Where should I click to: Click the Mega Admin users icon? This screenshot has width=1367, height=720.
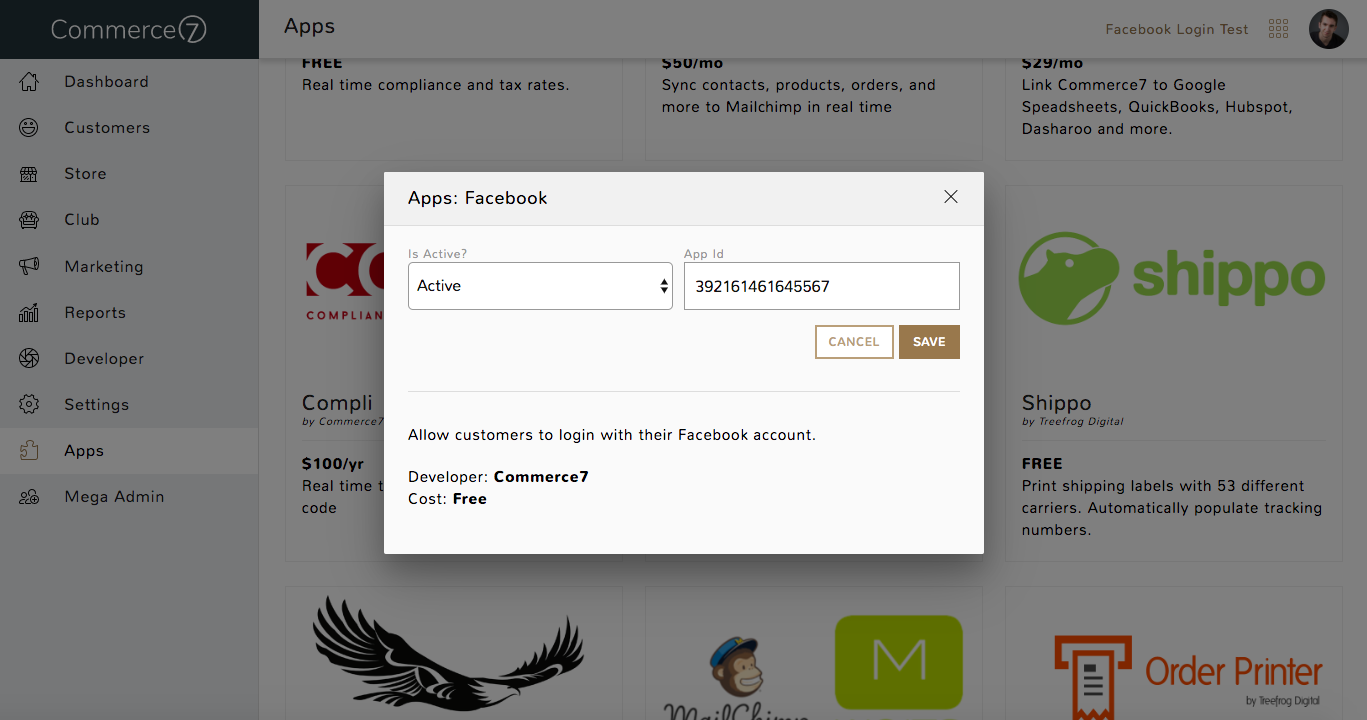click(29, 497)
